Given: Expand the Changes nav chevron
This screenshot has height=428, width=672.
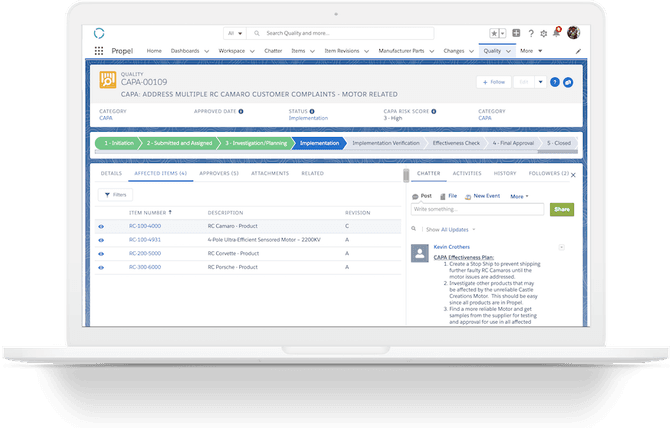Looking at the screenshot, I should (471, 51).
